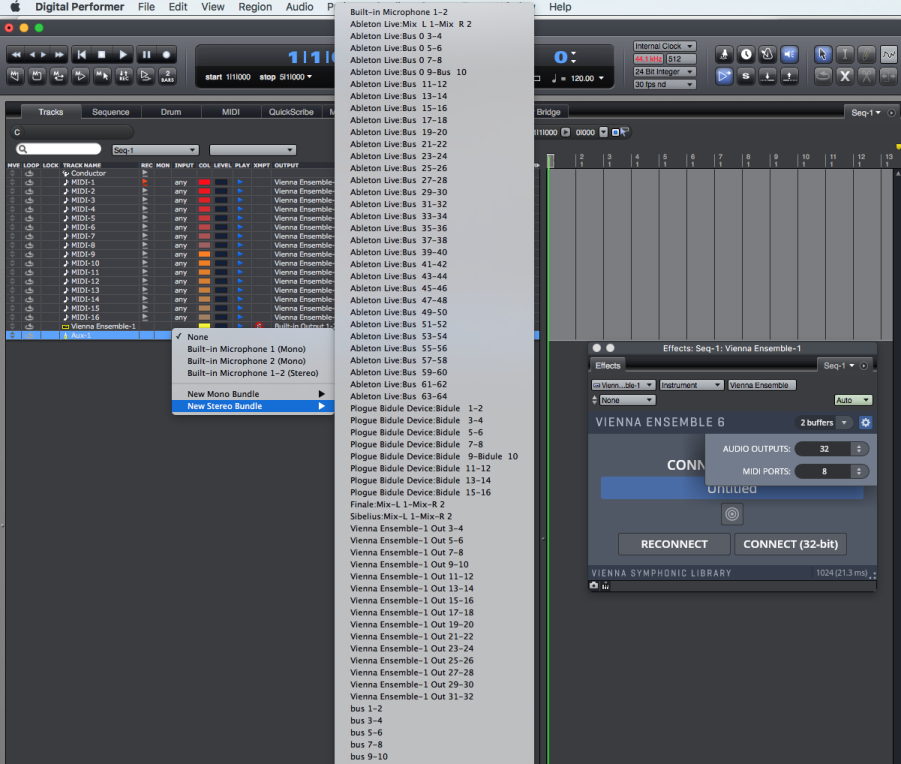Image resolution: width=901 pixels, height=764 pixels.
Task: Switch to the Sequence tab
Action: [110, 112]
